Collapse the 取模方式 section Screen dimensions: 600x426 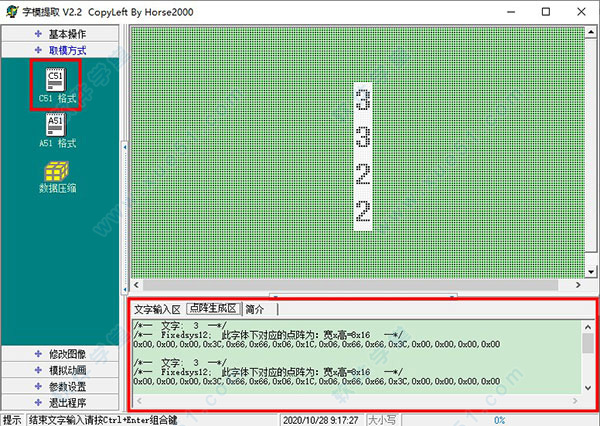pyautogui.click(x=61, y=50)
